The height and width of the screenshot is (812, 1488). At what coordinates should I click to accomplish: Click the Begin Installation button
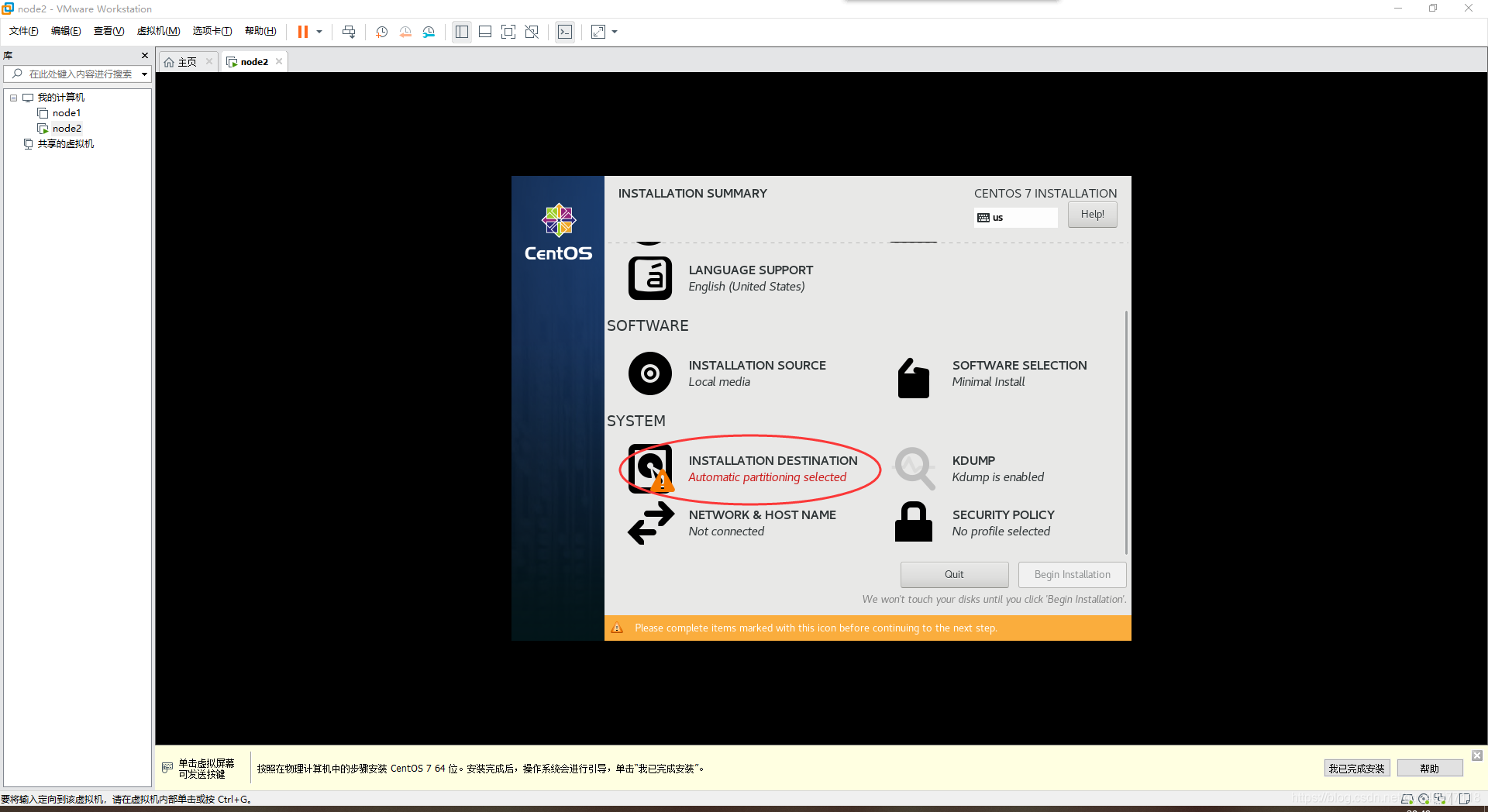1072,575
